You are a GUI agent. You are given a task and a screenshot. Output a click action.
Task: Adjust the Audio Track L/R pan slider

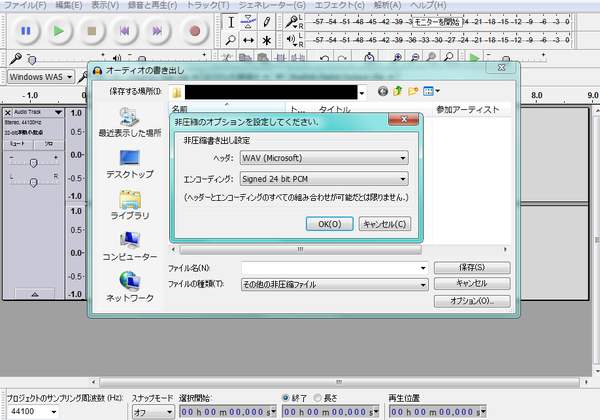coord(34,182)
